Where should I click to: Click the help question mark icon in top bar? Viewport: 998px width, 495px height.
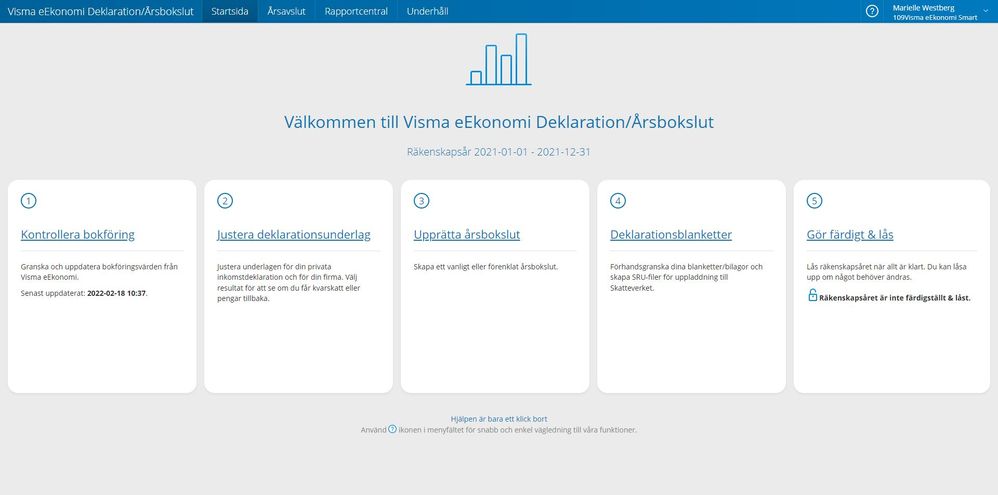click(x=872, y=11)
